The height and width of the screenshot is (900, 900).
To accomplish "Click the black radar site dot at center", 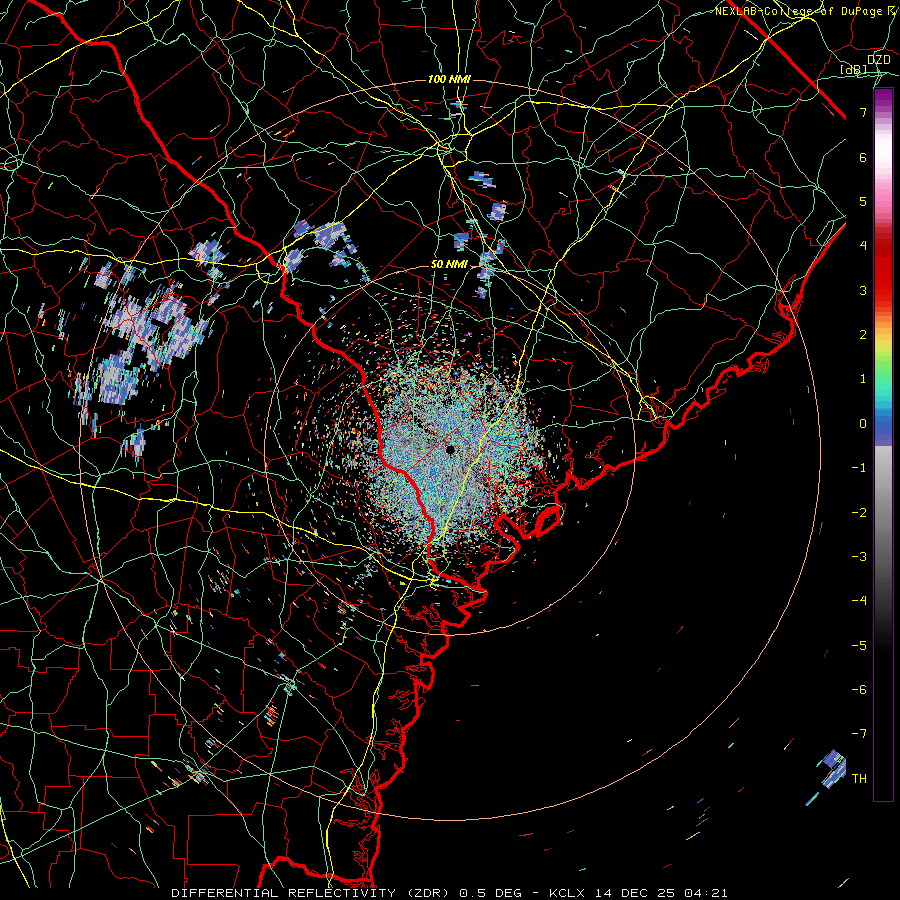I will pyautogui.click(x=450, y=449).
